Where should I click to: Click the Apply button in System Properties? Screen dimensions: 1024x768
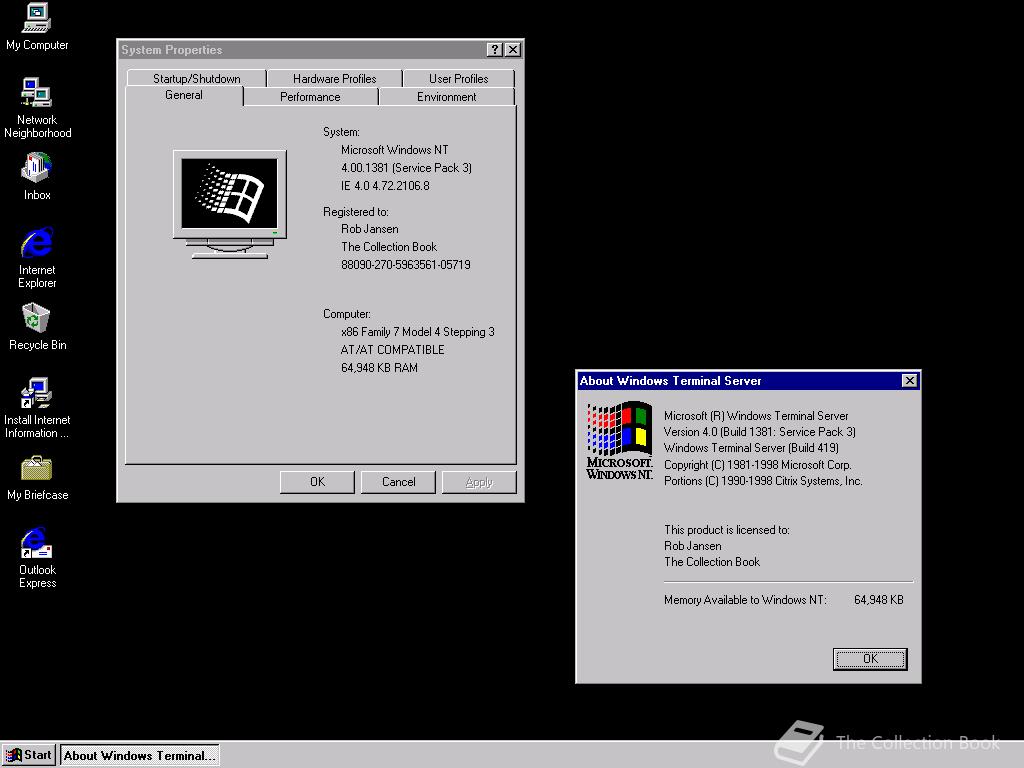pos(479,482)
